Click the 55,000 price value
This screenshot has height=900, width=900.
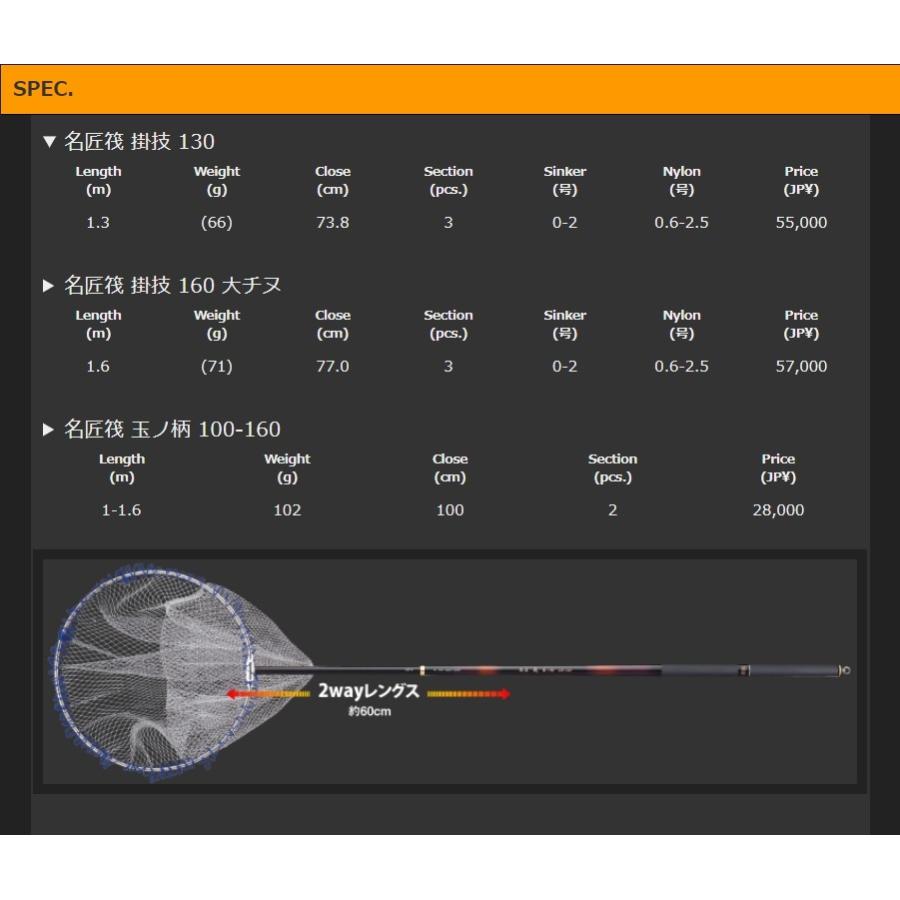tap(801, 223)
